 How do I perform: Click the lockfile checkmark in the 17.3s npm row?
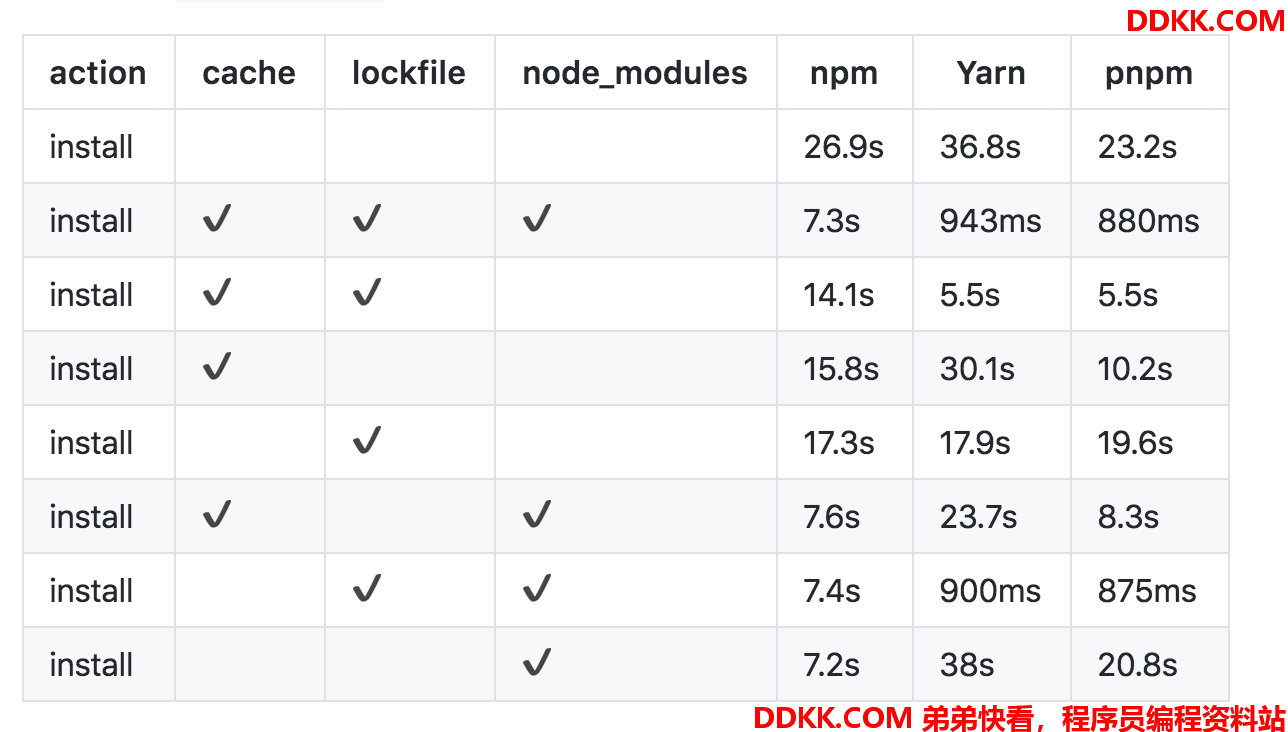[367, 440]
